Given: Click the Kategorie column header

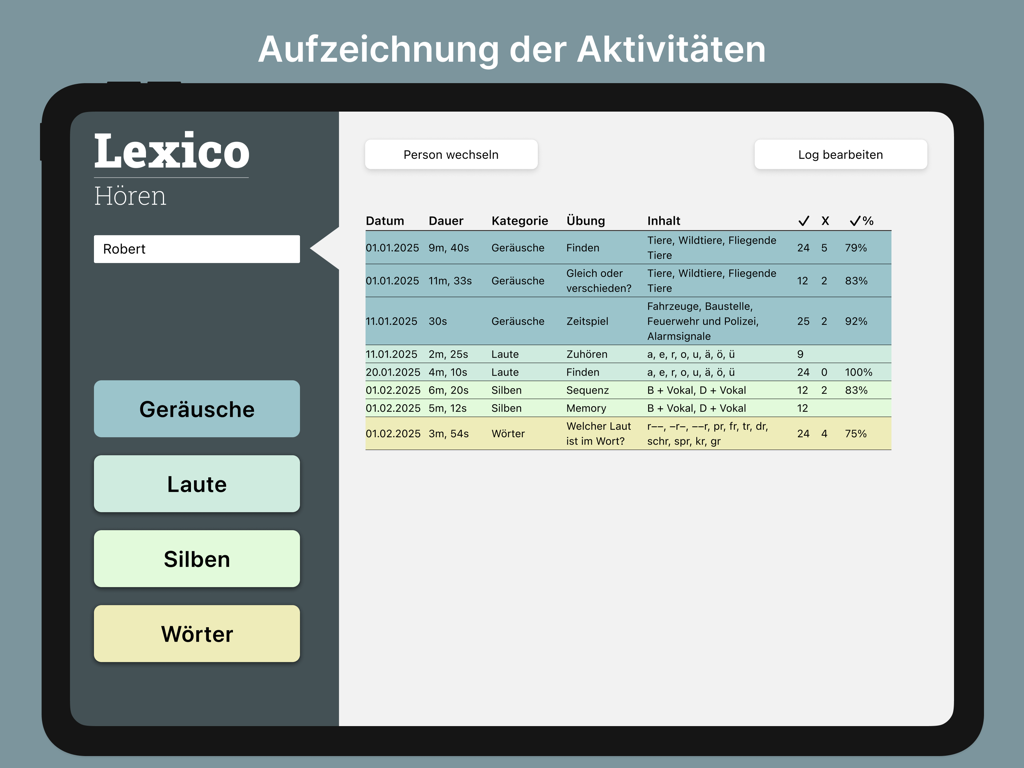Looking at the screenshot, I should pyautogui.click(x=518, y=221).
